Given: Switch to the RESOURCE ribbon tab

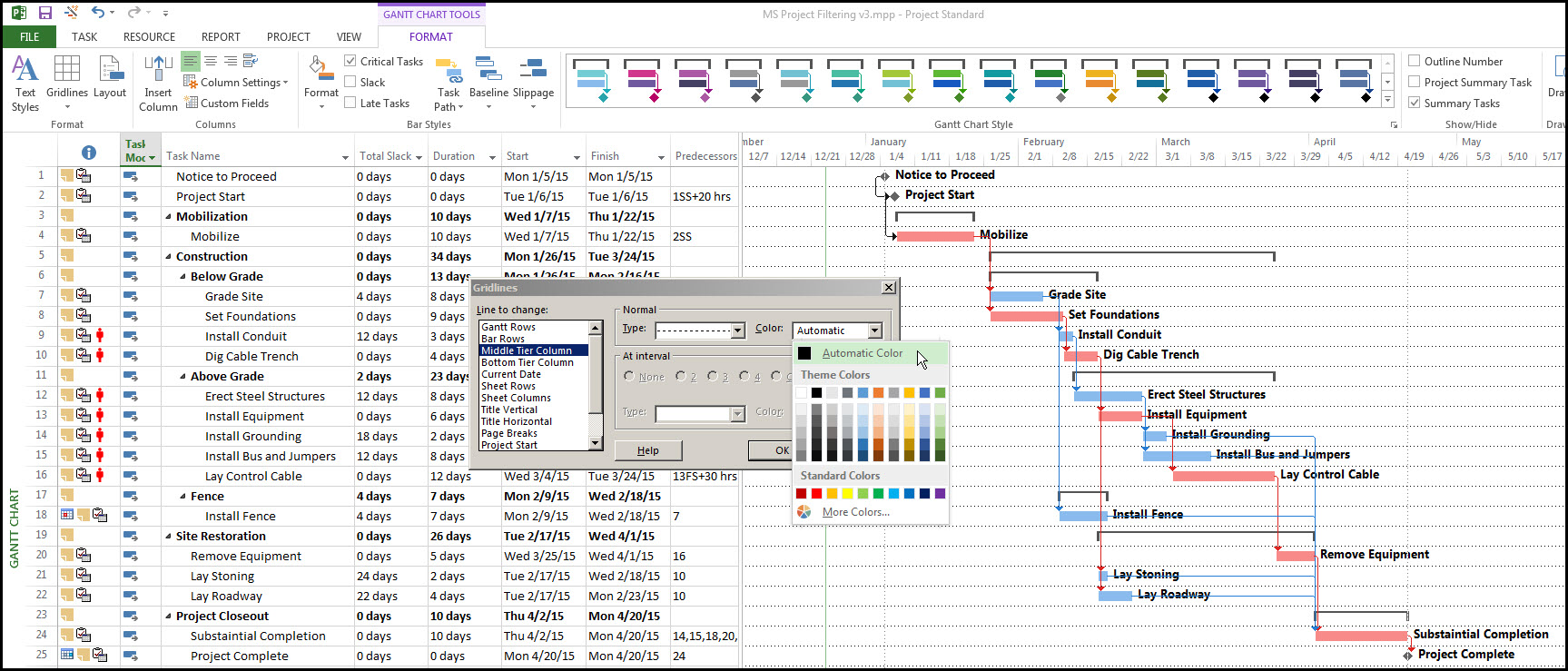Looking at the screenshot, I should tap(149, 37).
